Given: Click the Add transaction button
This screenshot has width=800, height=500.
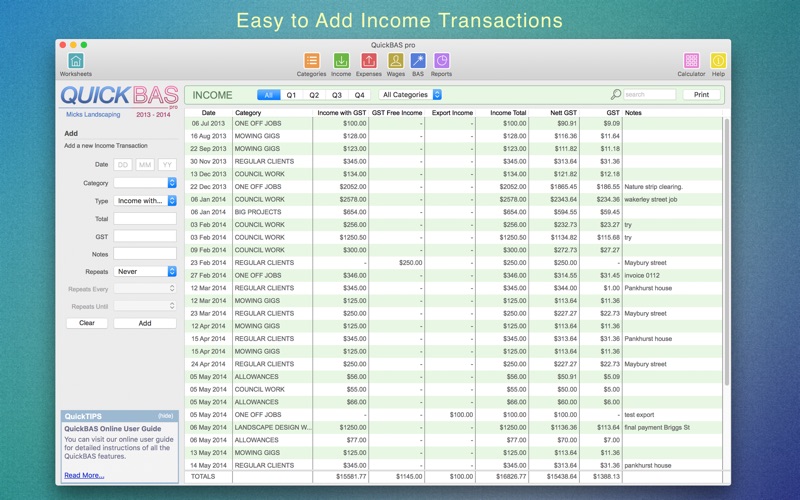Looking at the screenshot, I should click(x=145, y=323).
